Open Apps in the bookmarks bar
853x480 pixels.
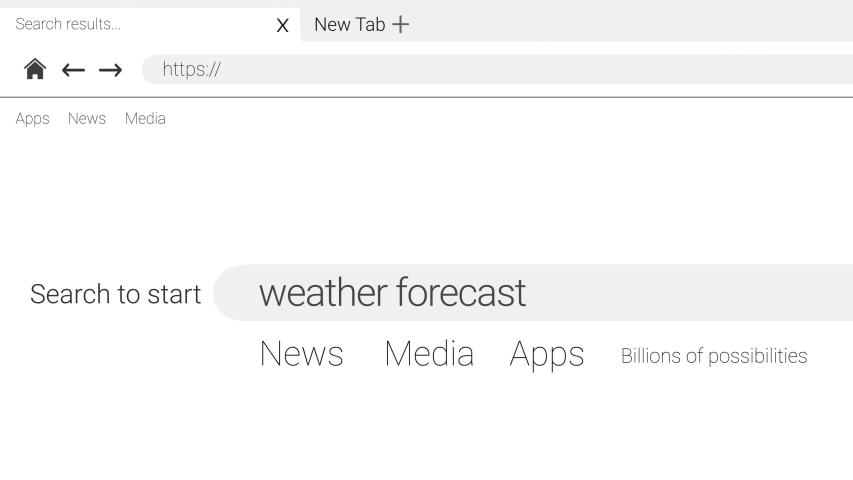(x=32, y=119)
